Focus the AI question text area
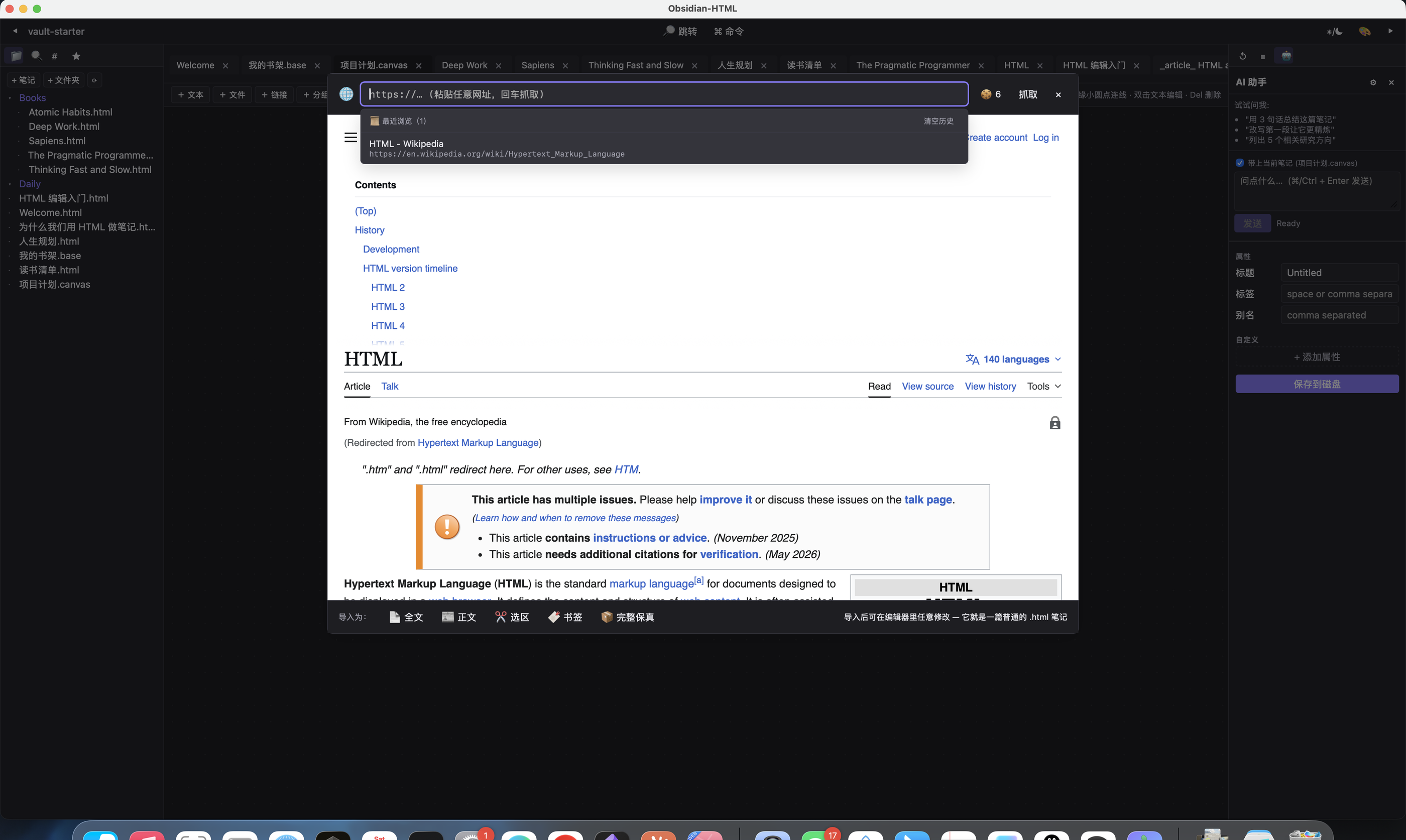Image resolution: width=1406 pixels, height=840 pixels. coord(1317,191)
